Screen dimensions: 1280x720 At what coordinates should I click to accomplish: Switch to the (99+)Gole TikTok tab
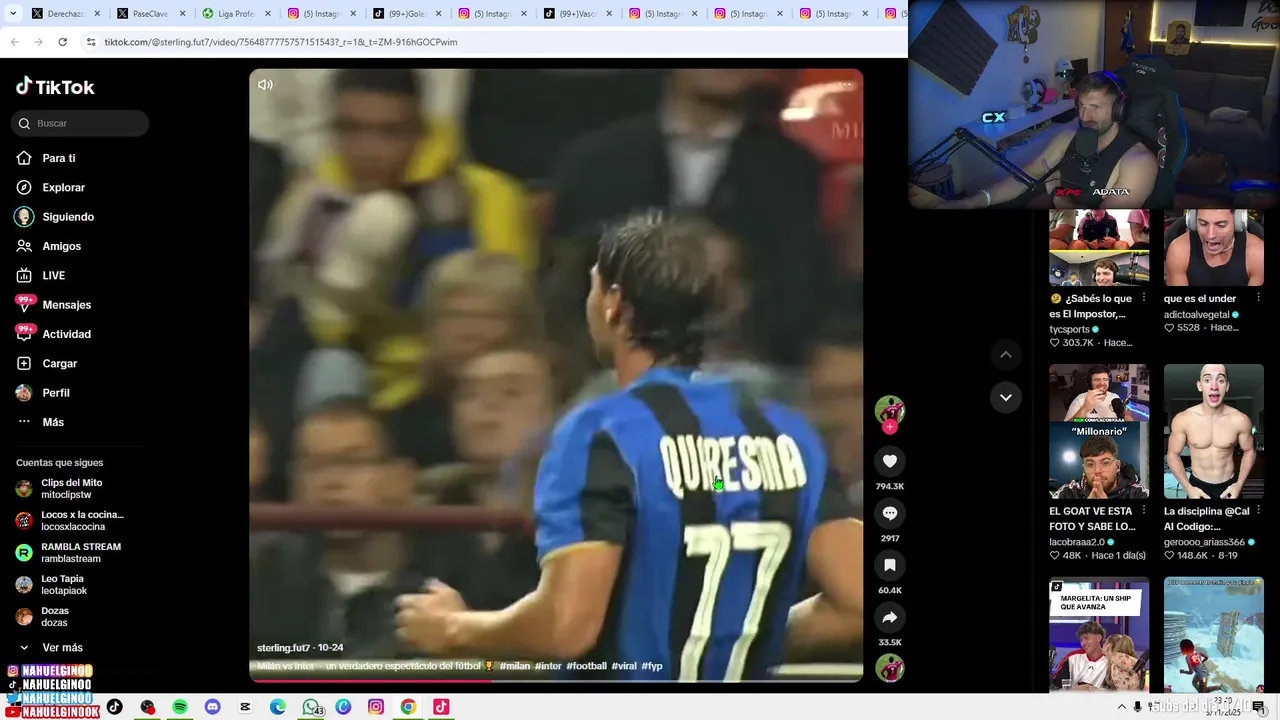[407, 14]
